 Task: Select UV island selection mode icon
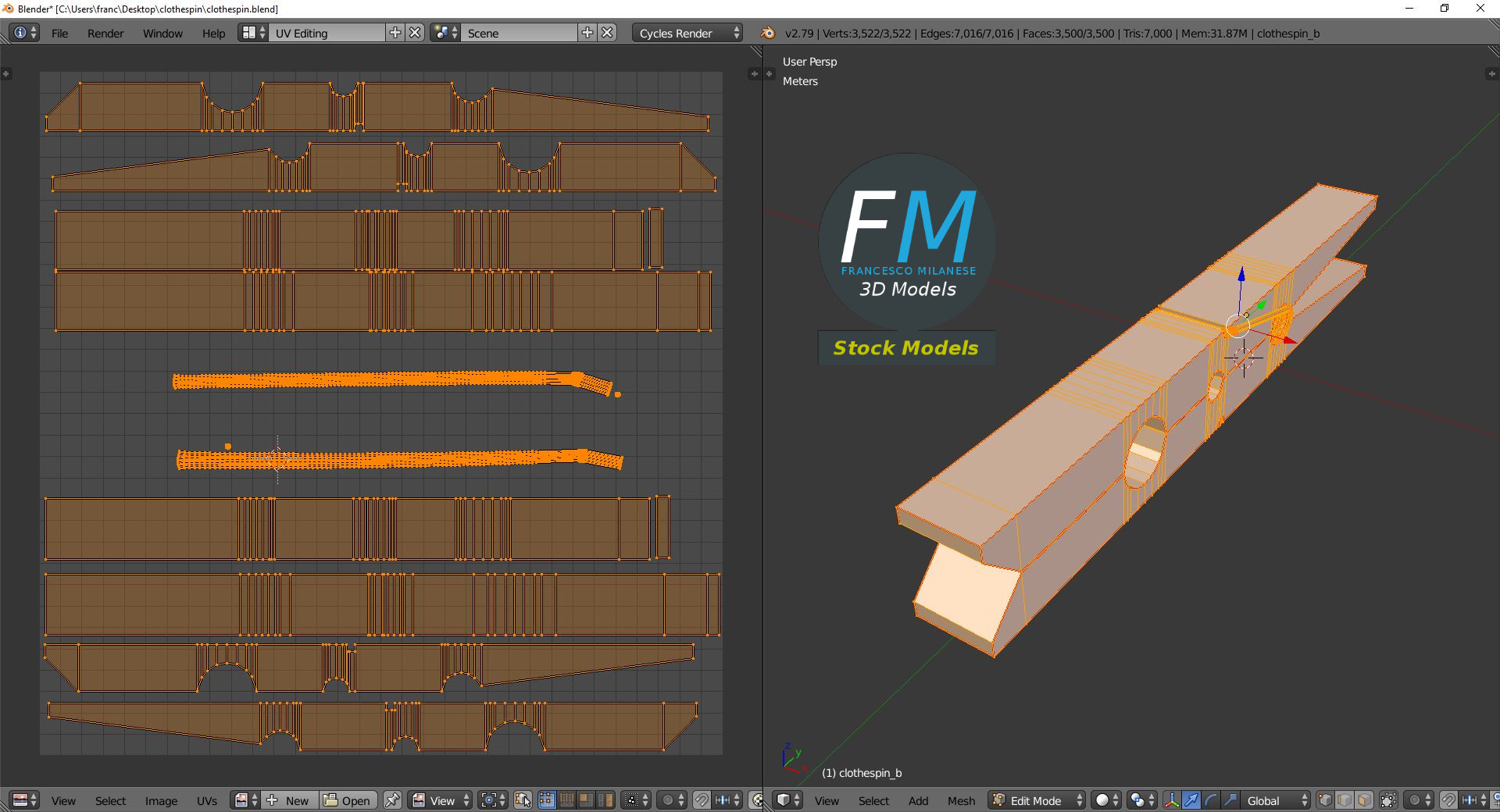point(605,800)
